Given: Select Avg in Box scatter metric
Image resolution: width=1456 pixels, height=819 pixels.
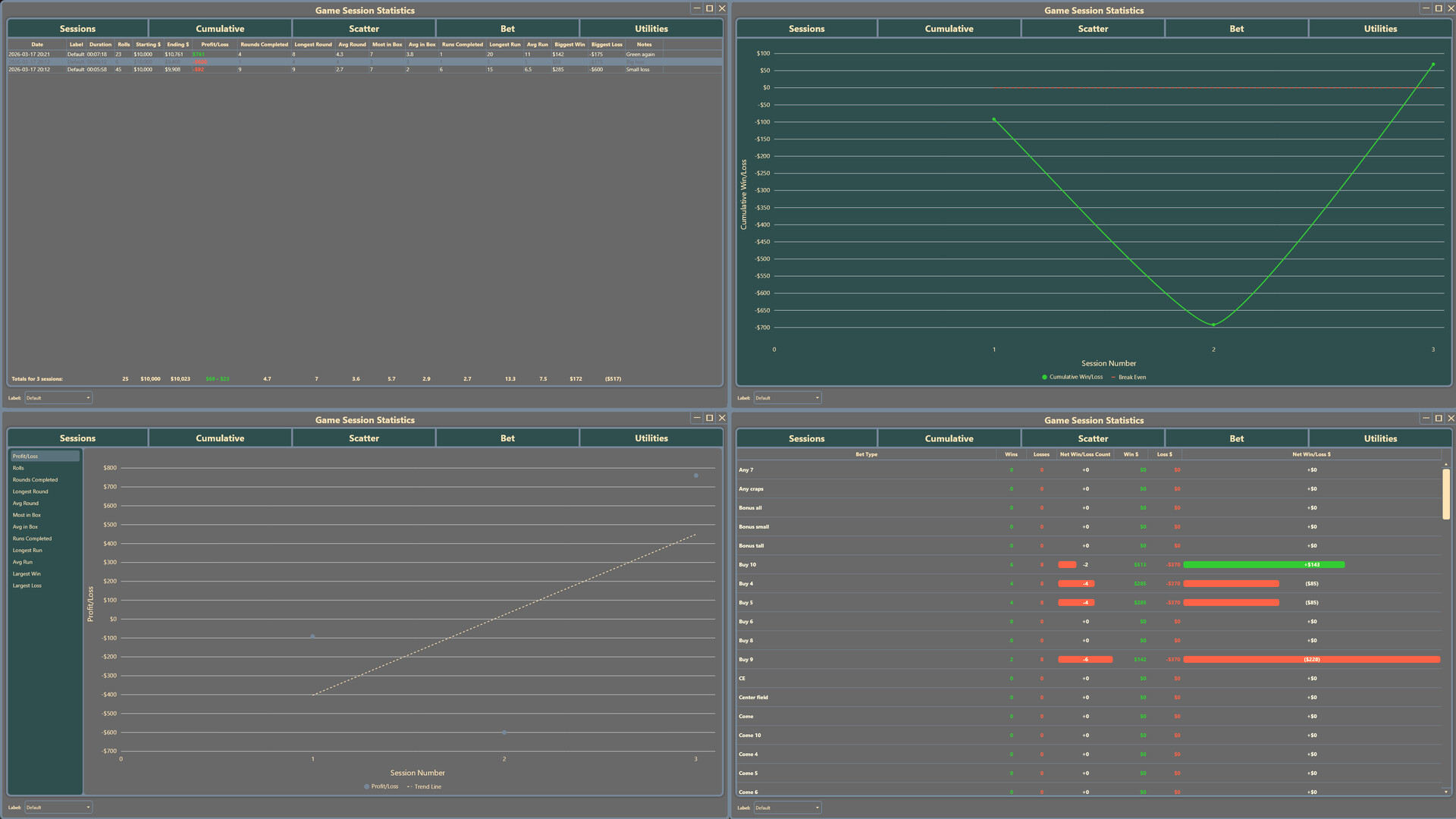Looking at the screenshot, I should point(25,527).
